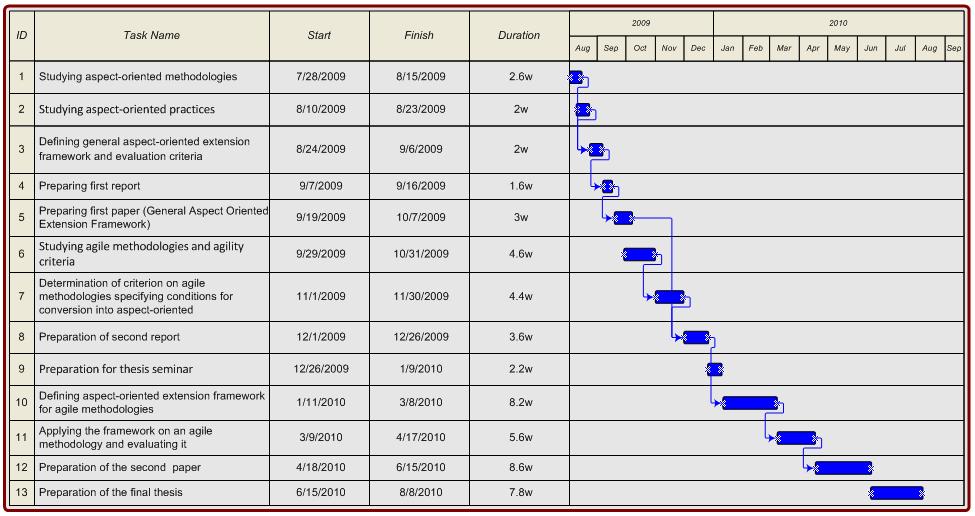The width and height of the screenshot is (975, 516).
Task: Select the Duration column header
Action: pos(519,36)
